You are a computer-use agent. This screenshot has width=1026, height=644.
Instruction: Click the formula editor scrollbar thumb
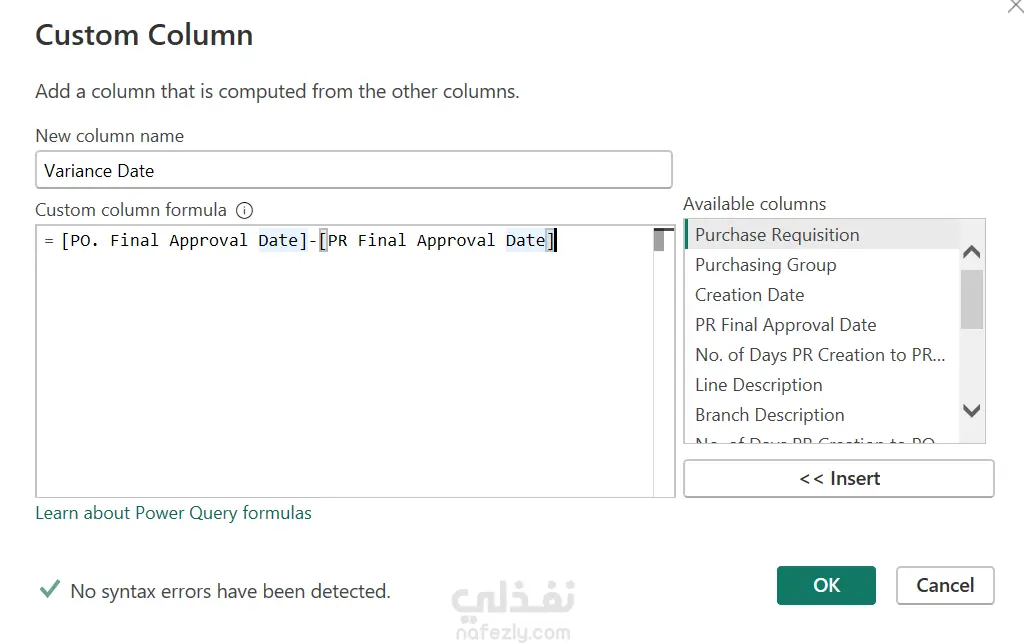pyautogui.click(x=659, y=240)
